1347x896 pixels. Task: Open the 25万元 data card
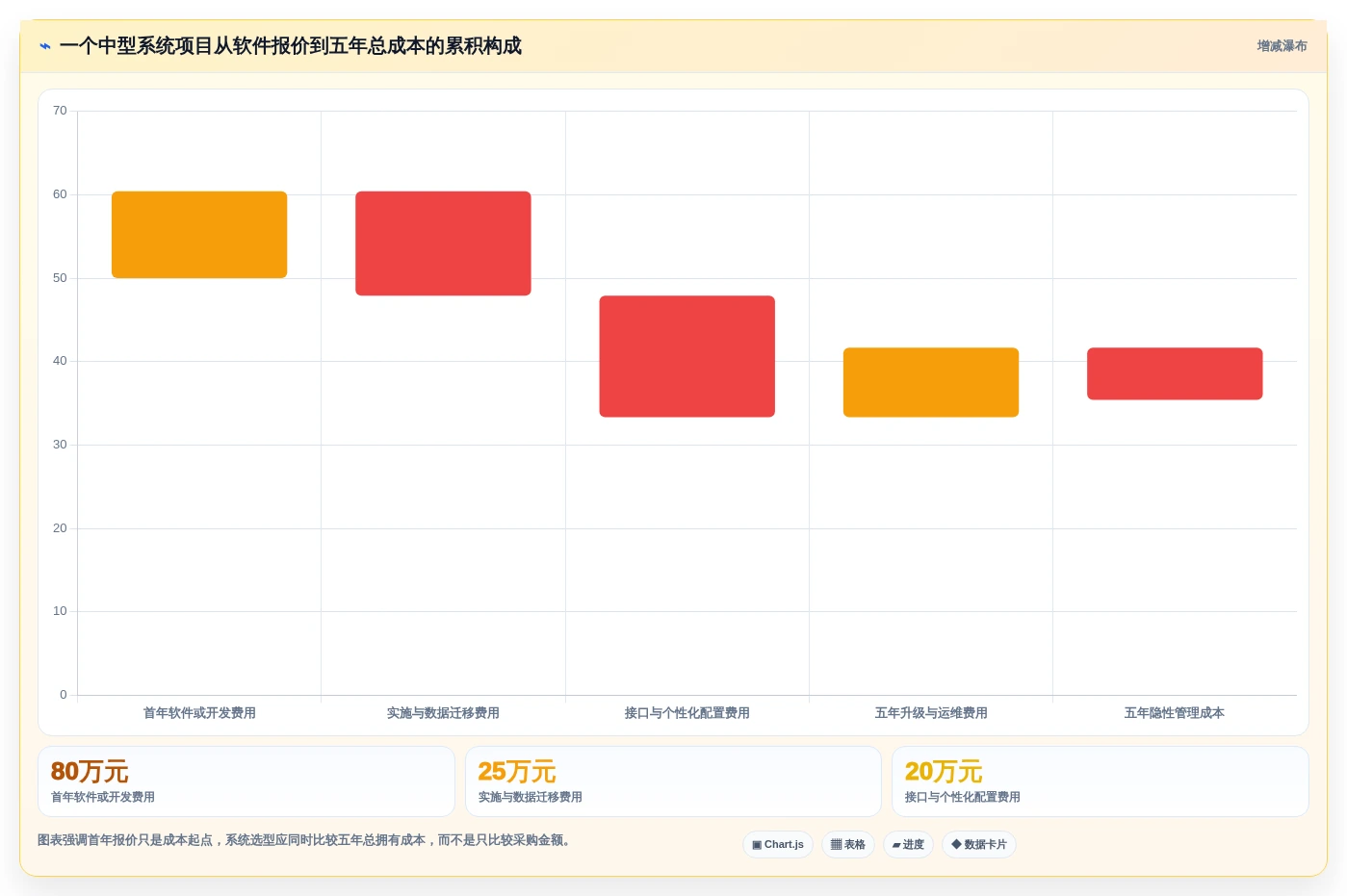[673, 781]
